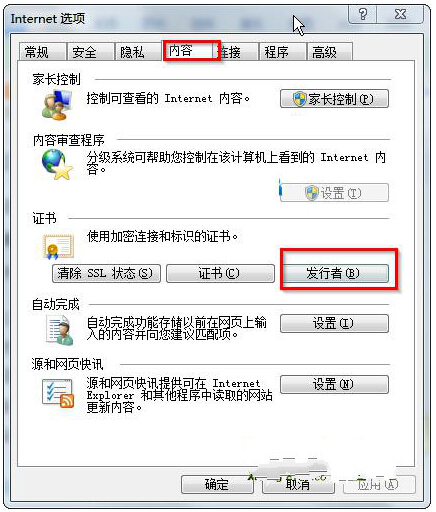The height and width of the screenshot is (512, 436).
Task: Click the Feeds RSS checklist icon
Action: [58, 393]
